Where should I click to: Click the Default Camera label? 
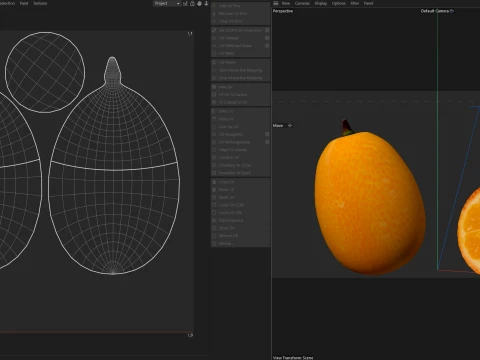tap(435, 11)
